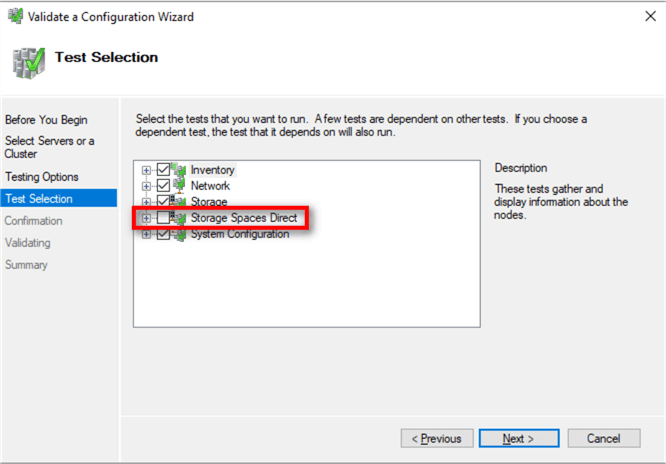Select the Network tree label
666x464 pixels.
point(210,186)
